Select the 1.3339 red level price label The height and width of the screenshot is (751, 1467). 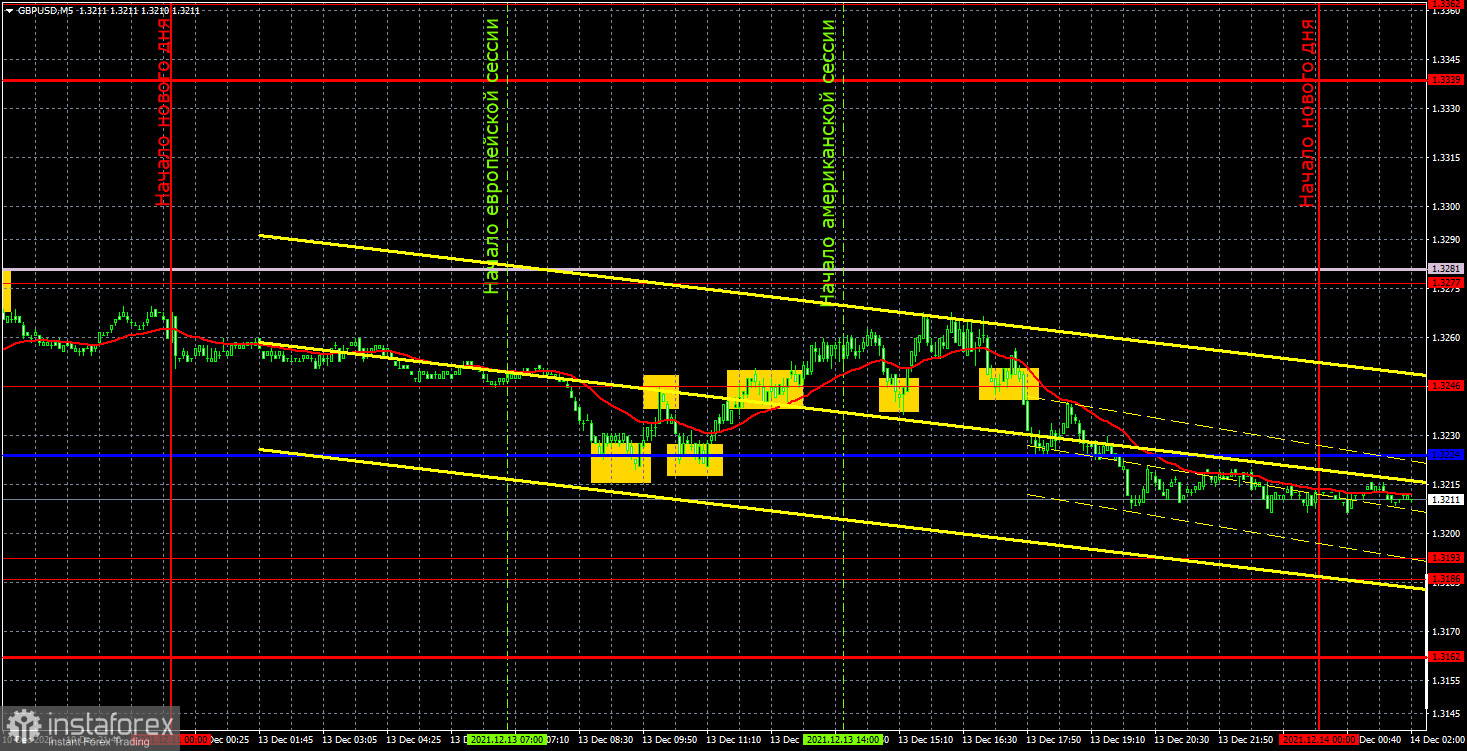pos(1446,79)
